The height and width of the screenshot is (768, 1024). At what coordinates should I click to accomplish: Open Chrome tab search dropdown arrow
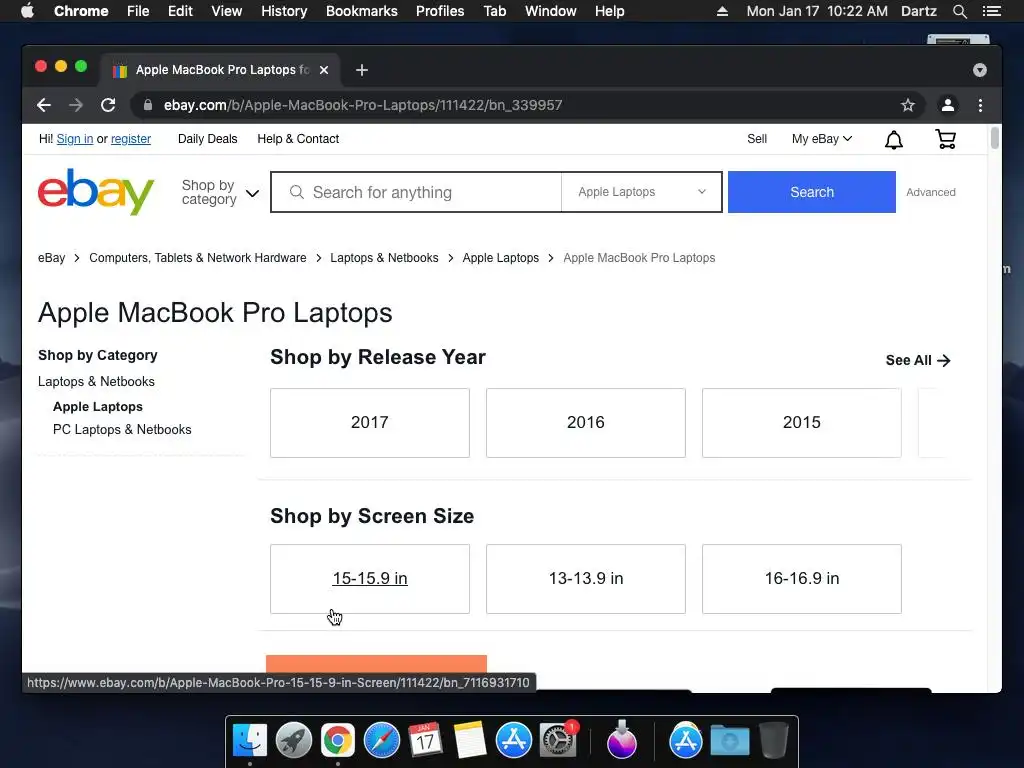[980, 70]
